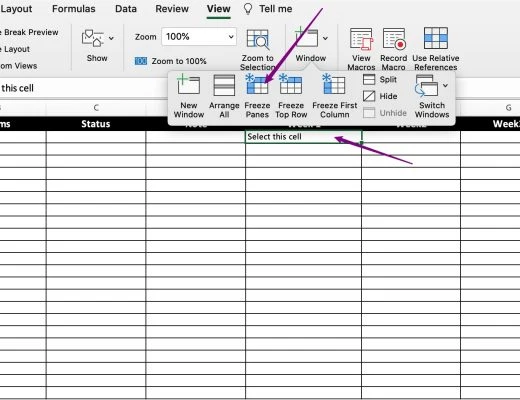Select column C header
This screenshot has width=520, height=400.
point(96,108)
